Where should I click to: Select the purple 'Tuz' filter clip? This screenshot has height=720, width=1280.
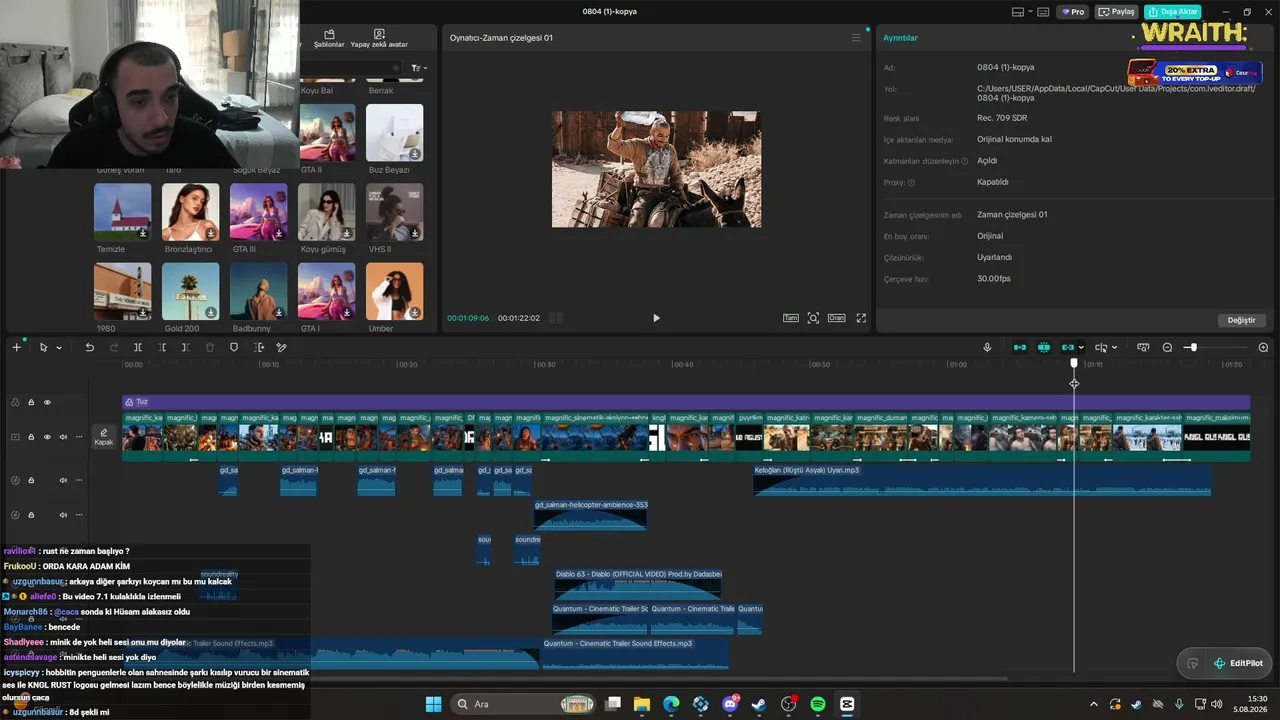[x=686, y=402]
